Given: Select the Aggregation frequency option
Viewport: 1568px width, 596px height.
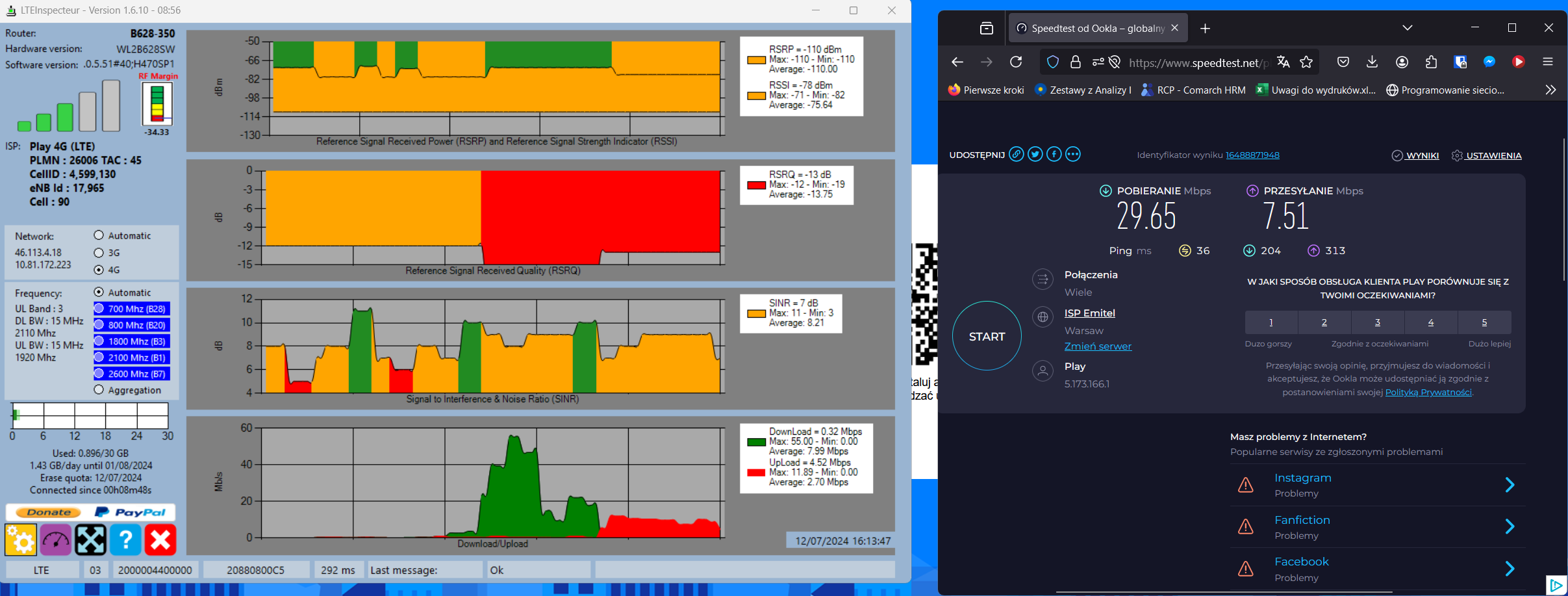Looking at the screenshot, I should pos(99,390).
